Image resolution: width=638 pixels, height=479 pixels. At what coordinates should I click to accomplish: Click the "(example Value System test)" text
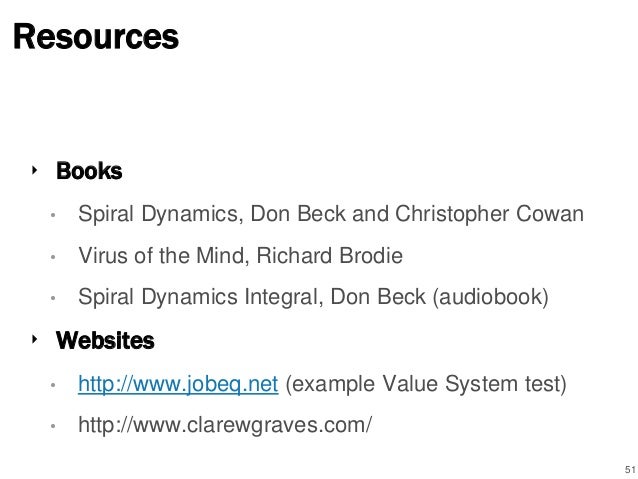tap(426, 384)
